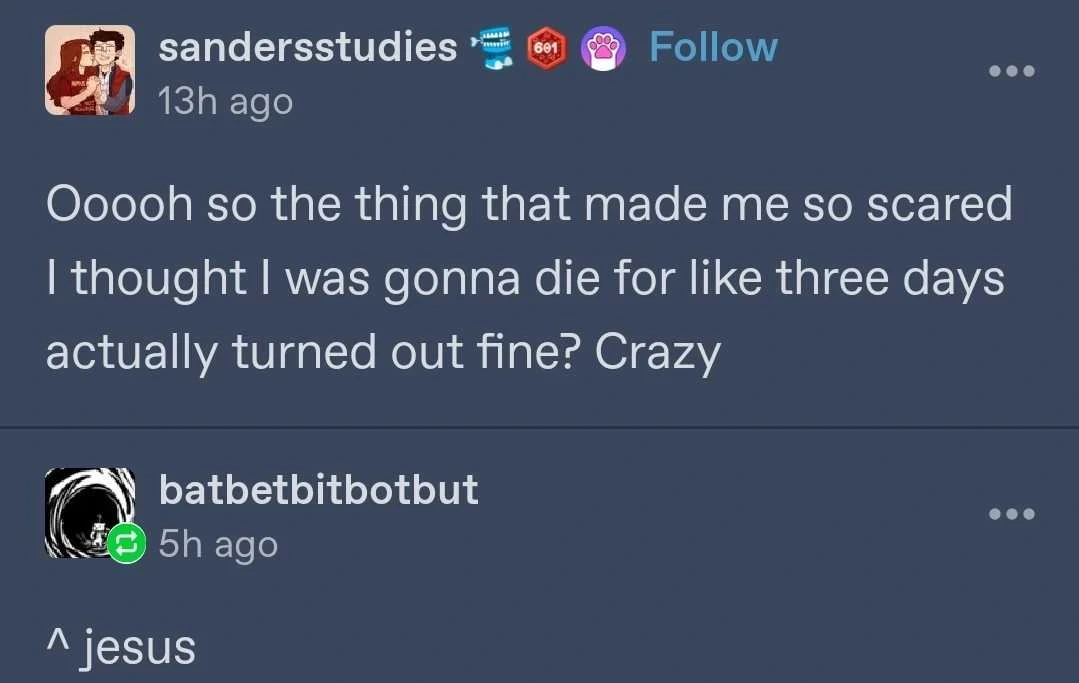
Task: Tap the green reblog indicator icon
Action: click(126, 543)
